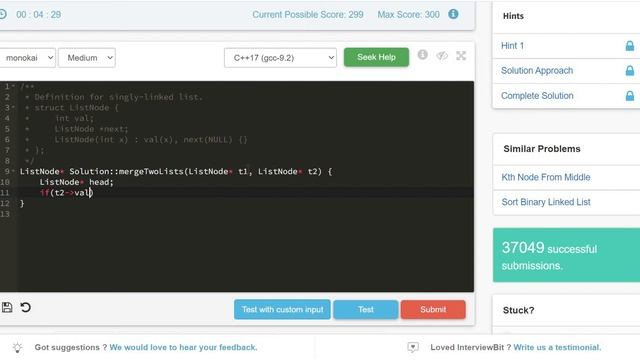The width and height of the screenshot is (640, 360).
Task: Click the reset code icon
Action: [x=25, y=307]
